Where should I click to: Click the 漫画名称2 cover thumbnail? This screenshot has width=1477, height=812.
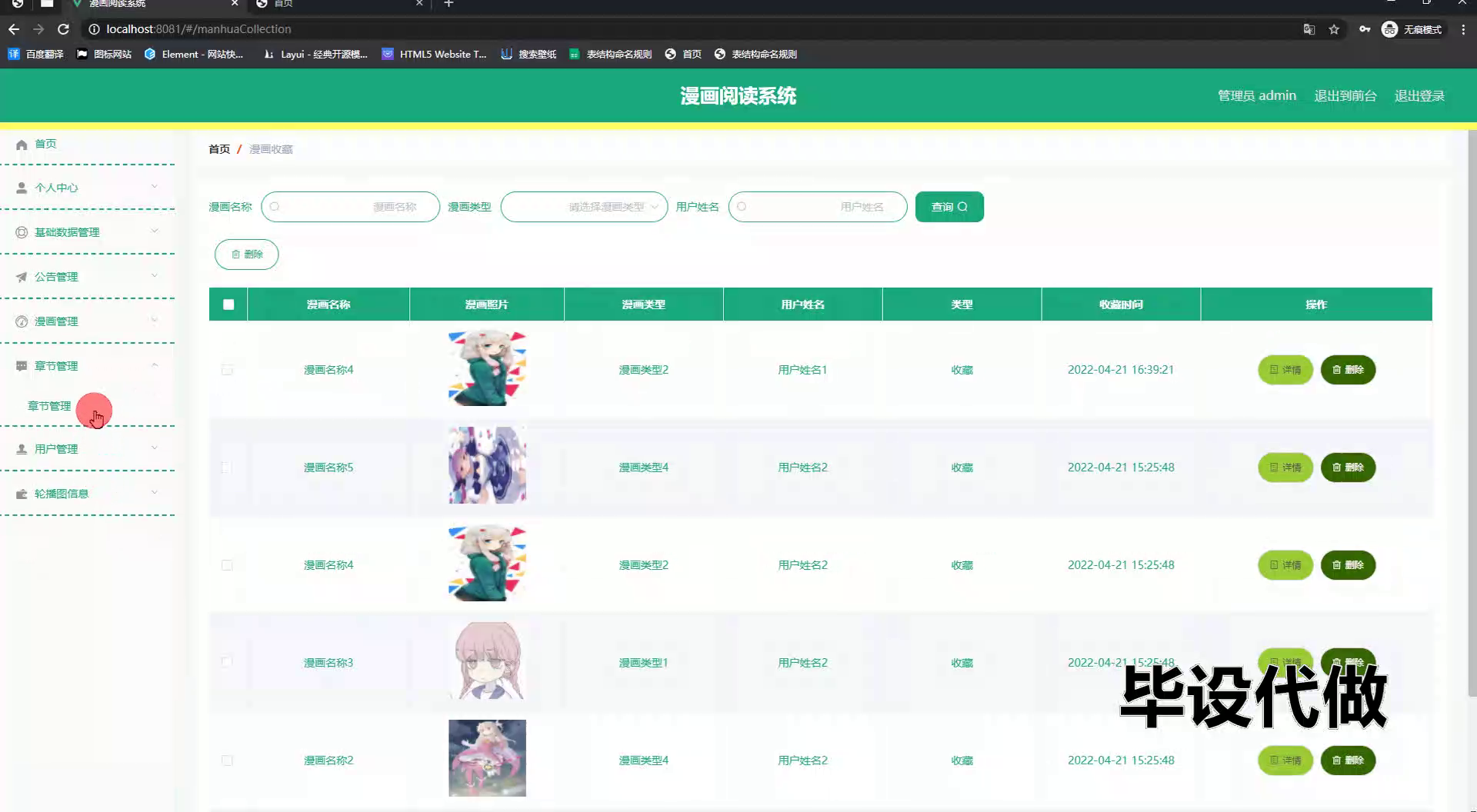click(x=488, y=758)
